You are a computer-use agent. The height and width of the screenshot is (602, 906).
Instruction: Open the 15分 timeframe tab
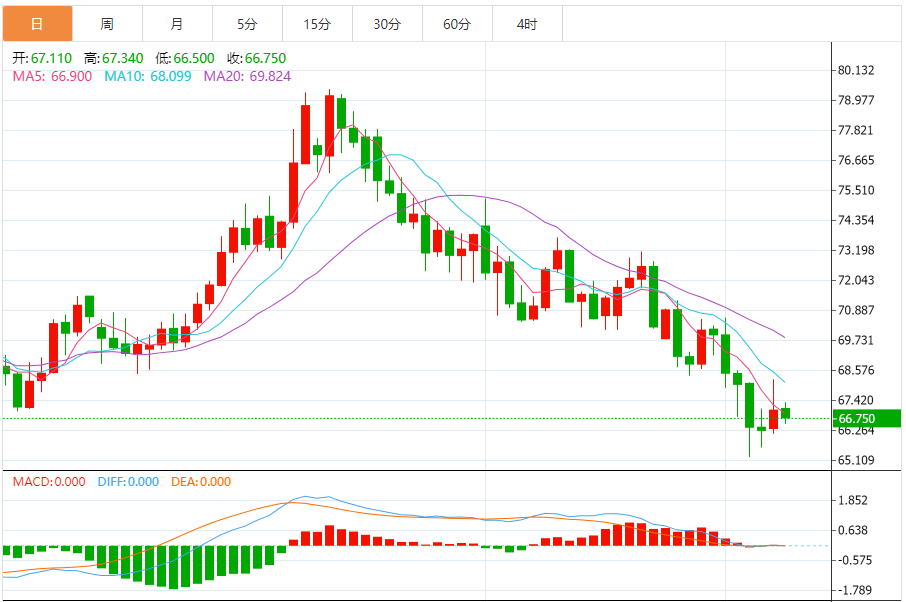[x=317, y=24]
